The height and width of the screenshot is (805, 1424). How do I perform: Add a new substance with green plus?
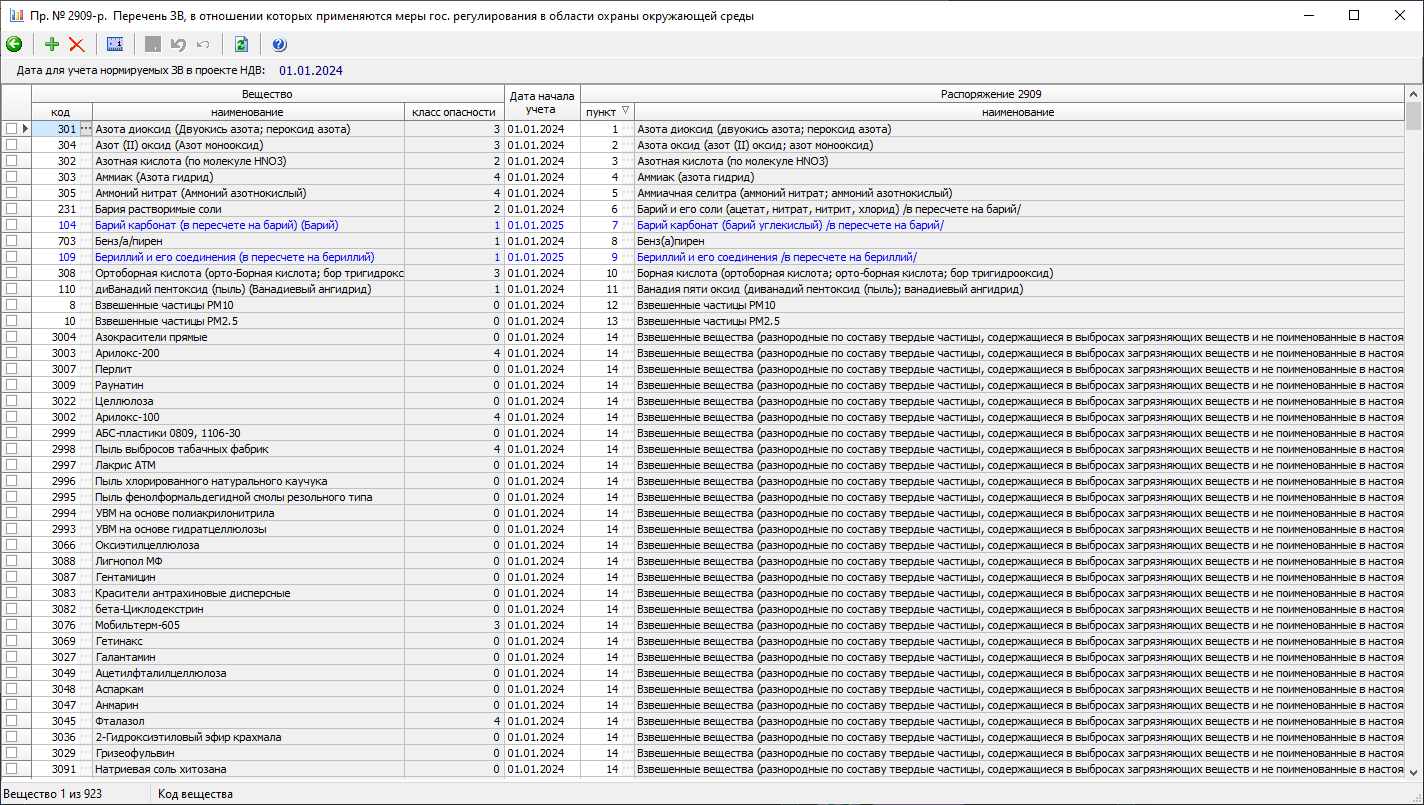(52, 44)
